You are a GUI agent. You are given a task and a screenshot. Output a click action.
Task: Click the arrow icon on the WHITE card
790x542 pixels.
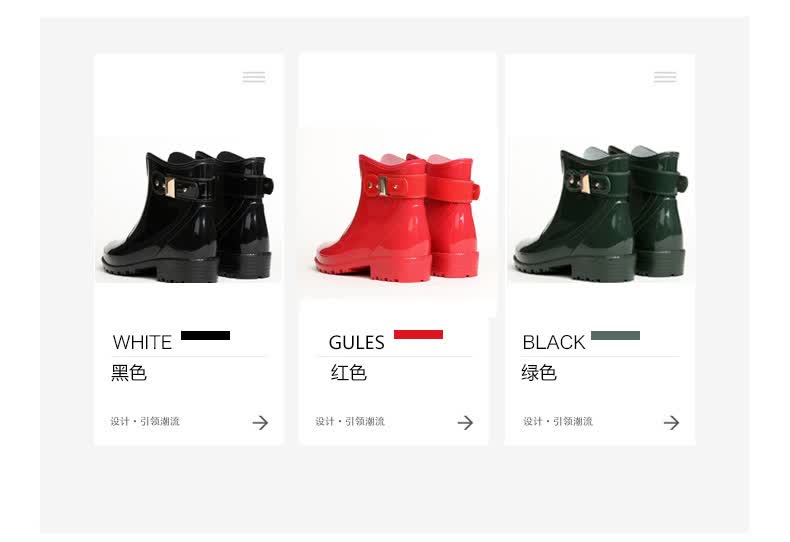coord(260,422)
